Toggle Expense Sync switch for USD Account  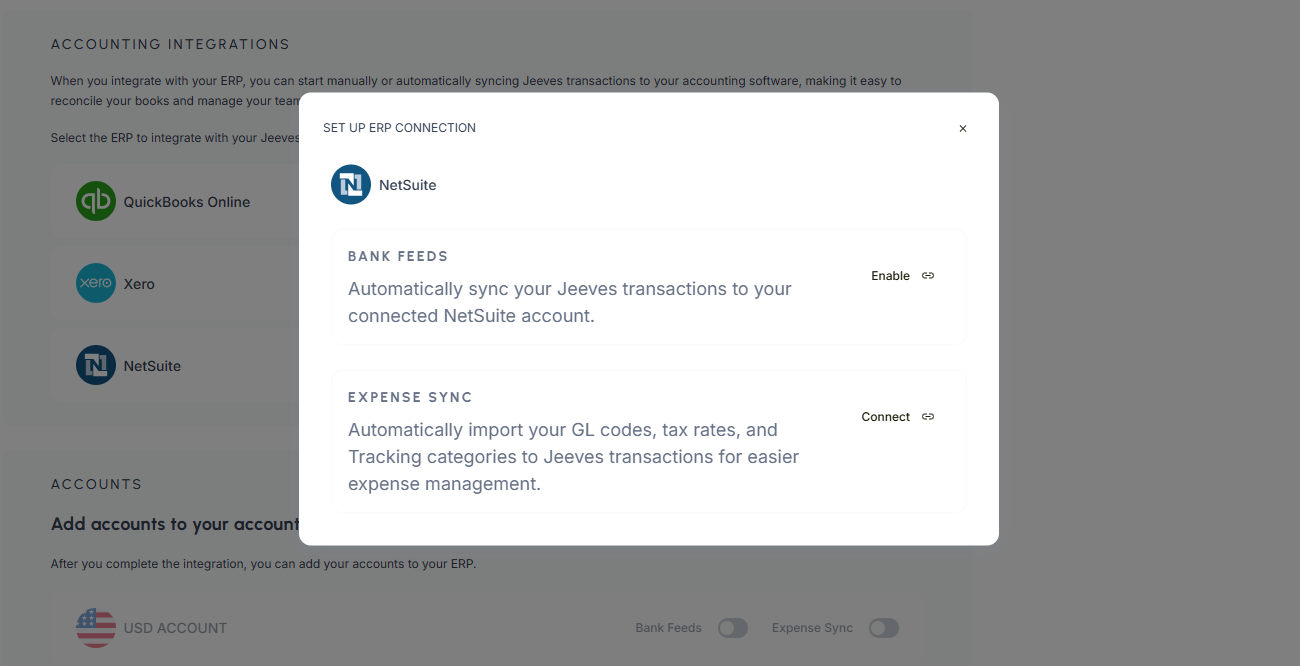coord(883,628)
